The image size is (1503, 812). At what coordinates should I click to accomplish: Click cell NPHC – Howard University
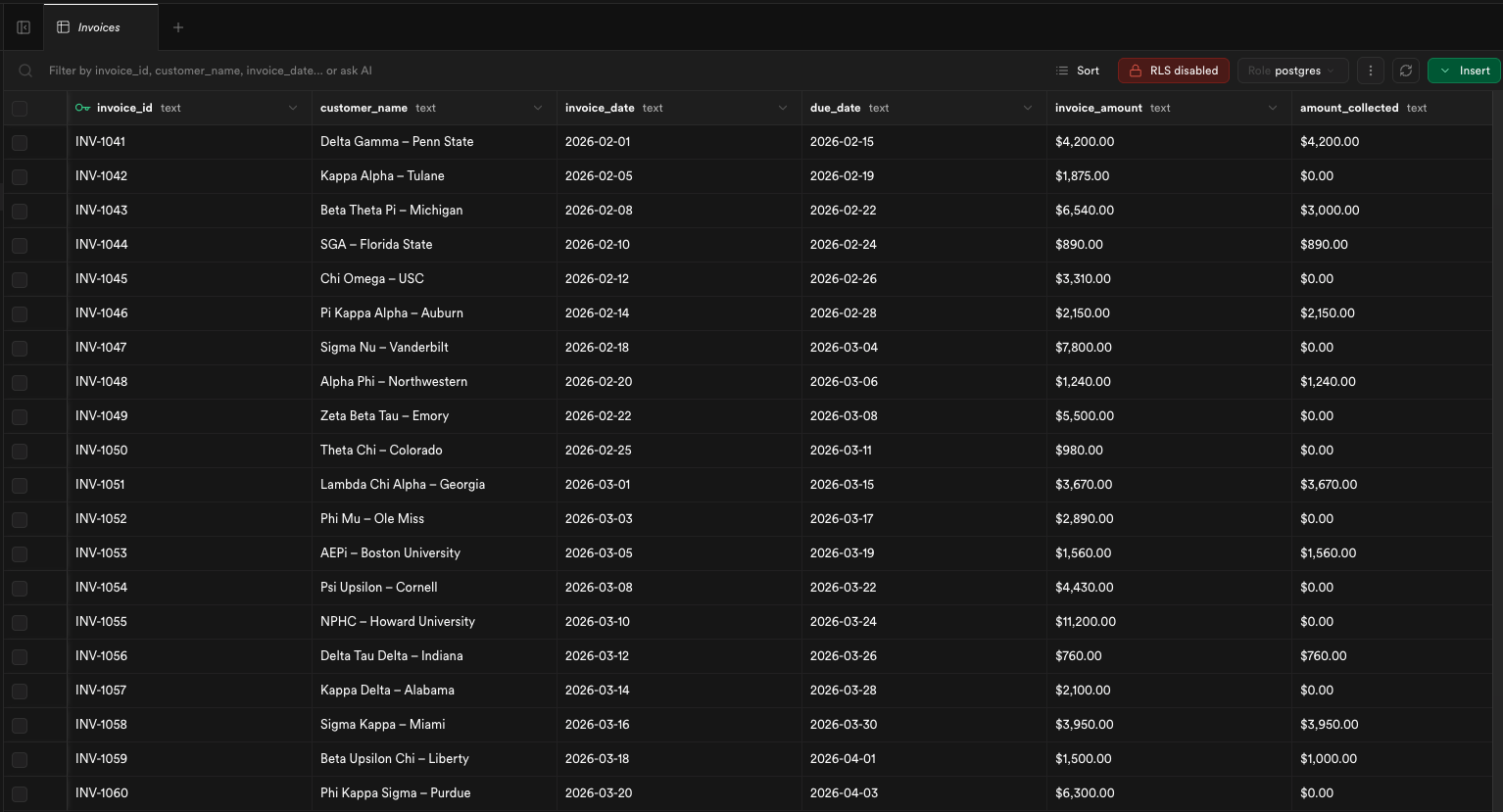434,622
